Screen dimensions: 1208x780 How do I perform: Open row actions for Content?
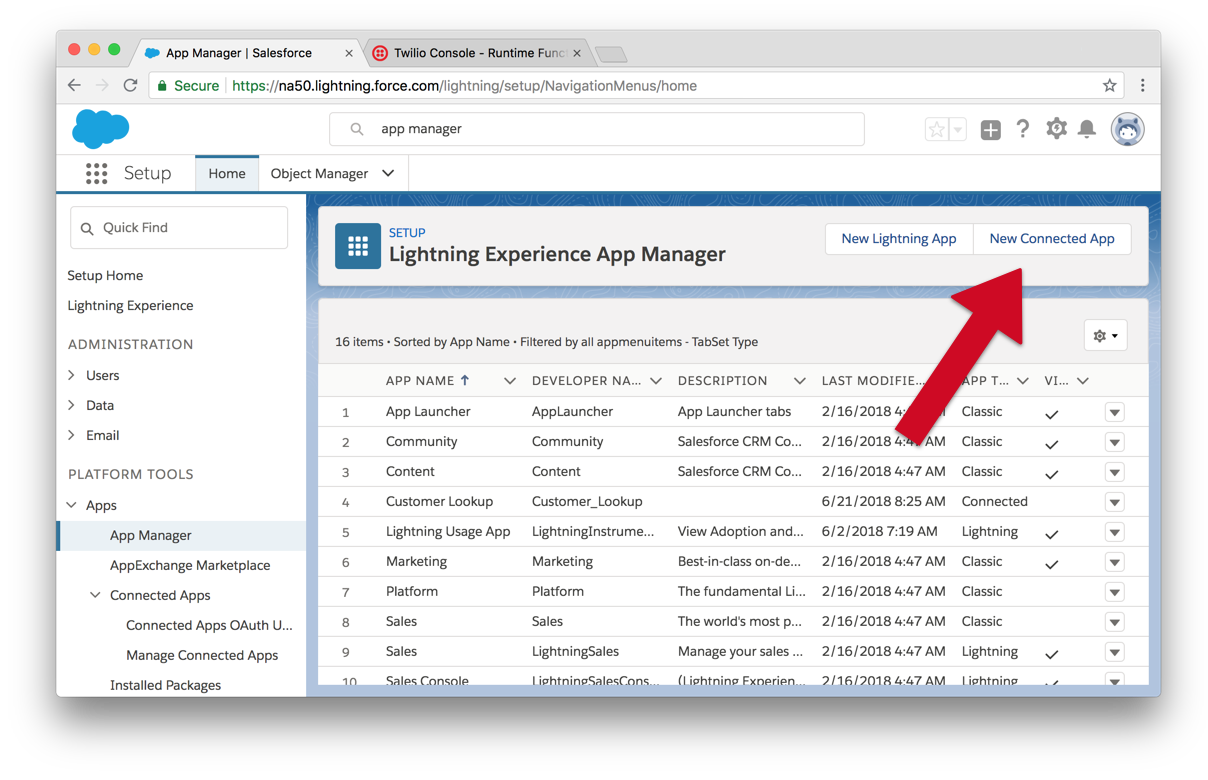[1114, 472]
